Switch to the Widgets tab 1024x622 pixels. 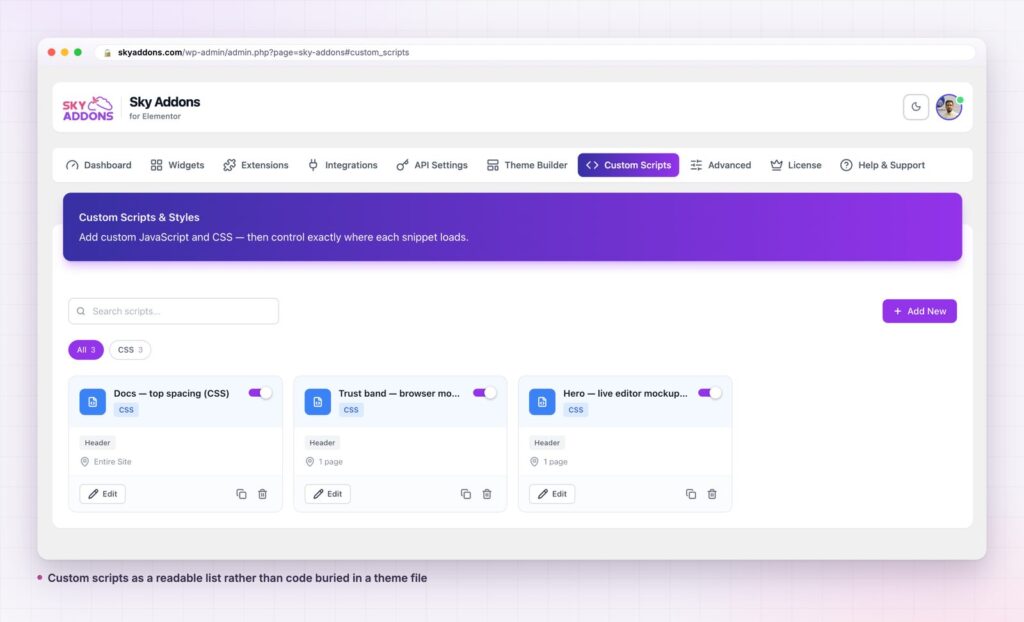(178, 165)
